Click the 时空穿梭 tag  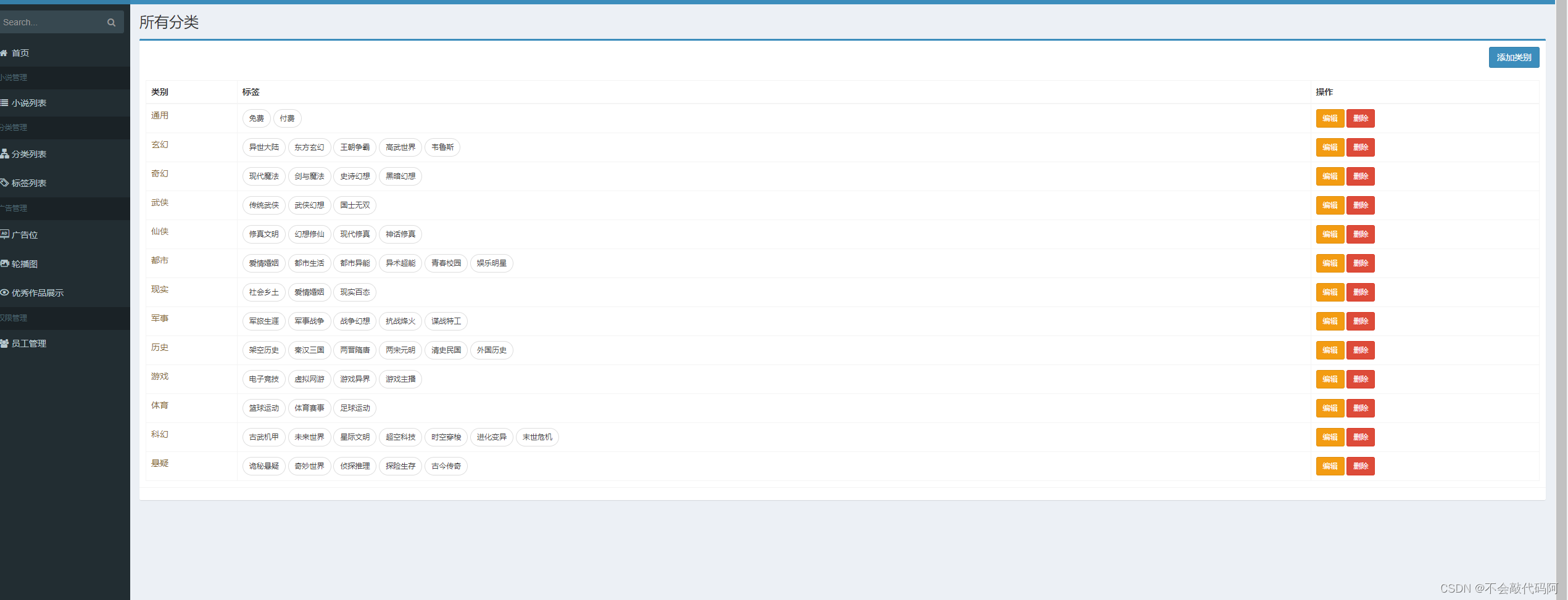446,437
